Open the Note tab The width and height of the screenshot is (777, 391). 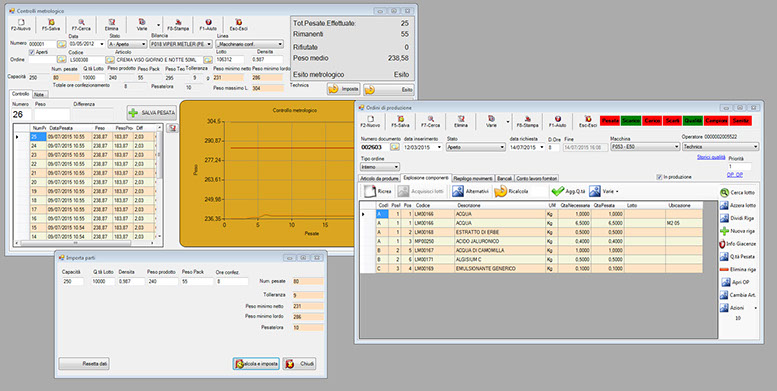pyautogui.click(x=38, y=94)
